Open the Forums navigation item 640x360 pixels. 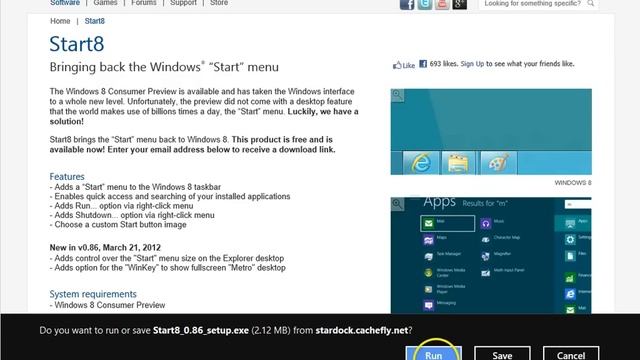point(144,3)
